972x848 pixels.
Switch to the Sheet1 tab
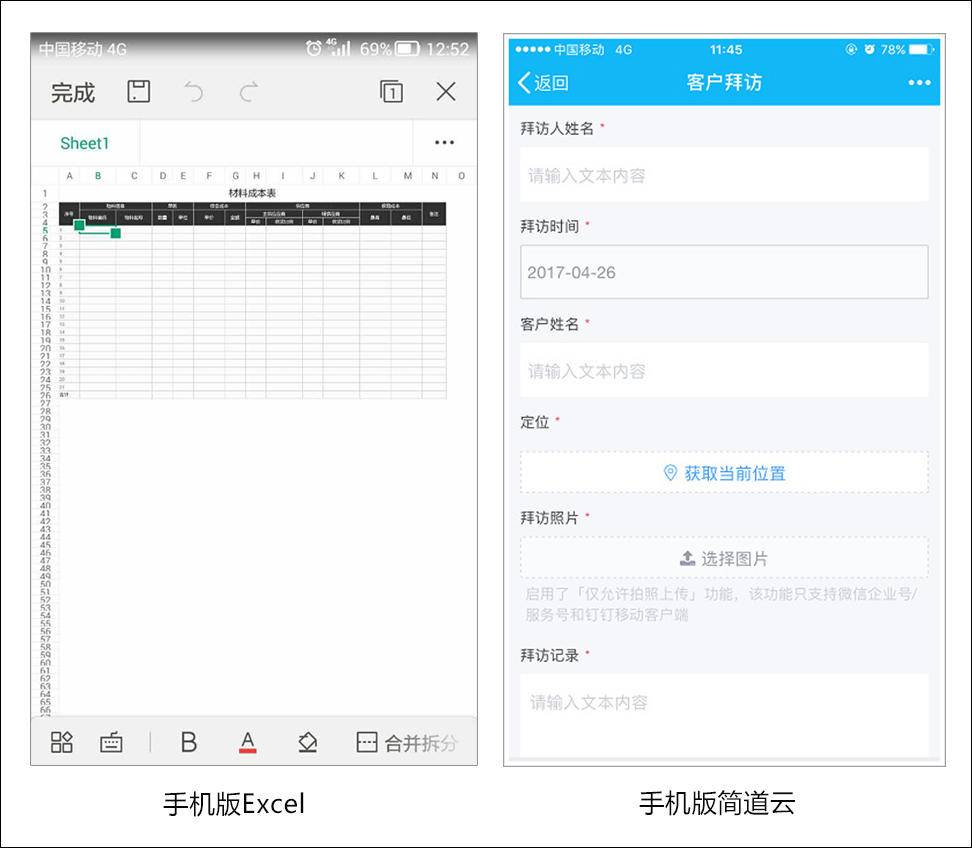[85, 143]
